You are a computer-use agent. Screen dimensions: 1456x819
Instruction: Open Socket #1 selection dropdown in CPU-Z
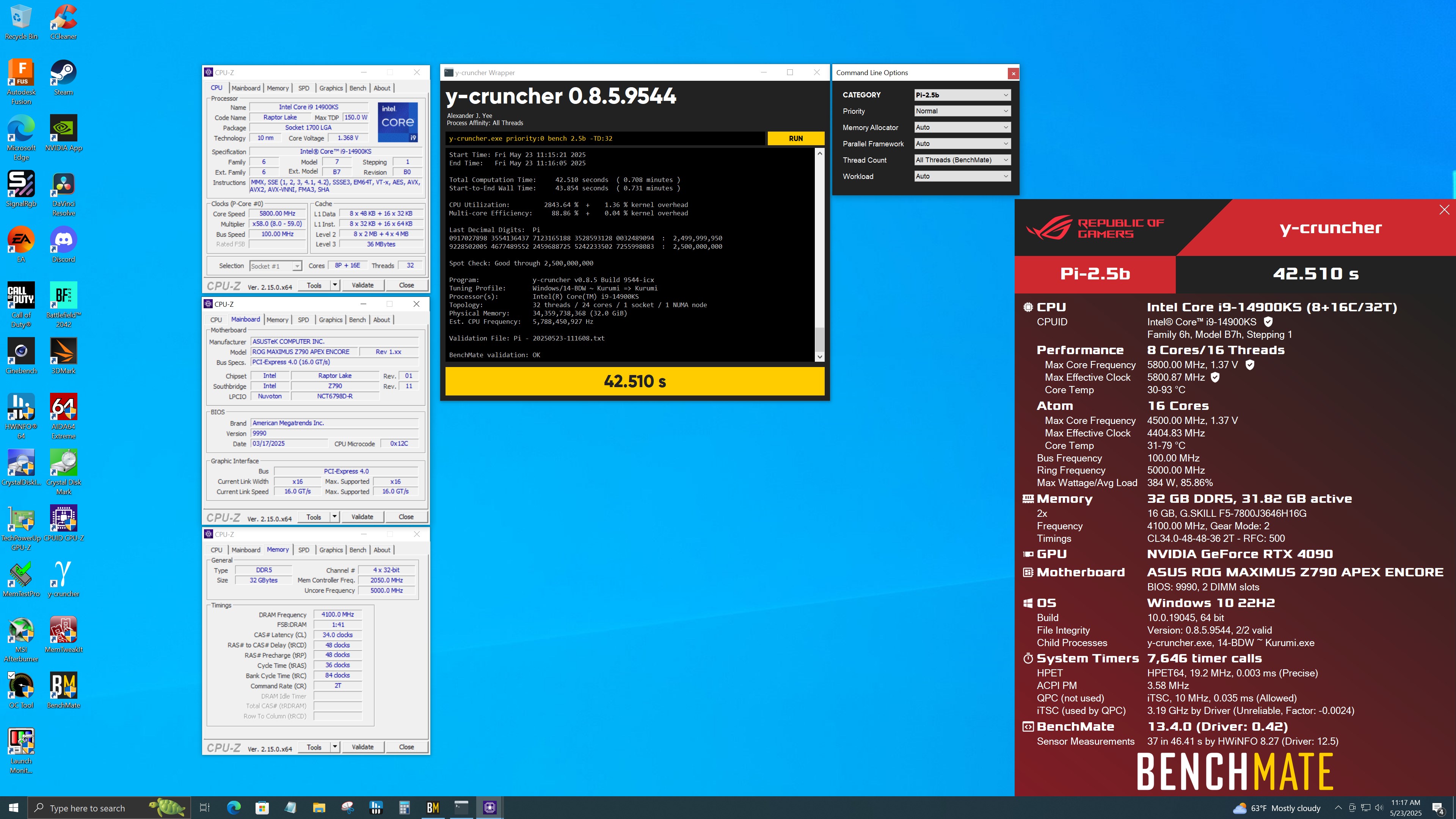click(x=275, y=266)
